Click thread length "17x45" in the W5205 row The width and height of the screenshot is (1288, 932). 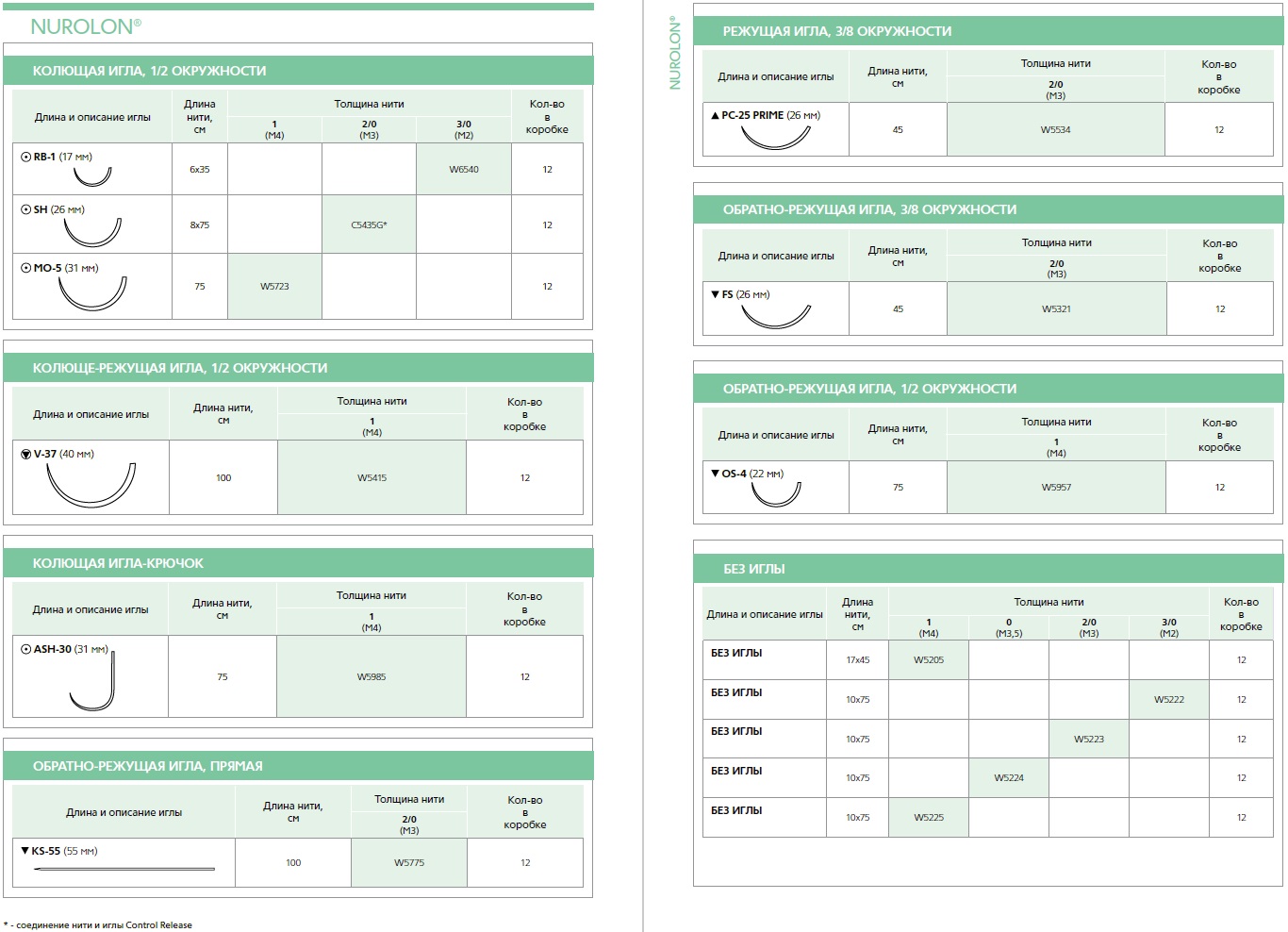pos(858,659)
